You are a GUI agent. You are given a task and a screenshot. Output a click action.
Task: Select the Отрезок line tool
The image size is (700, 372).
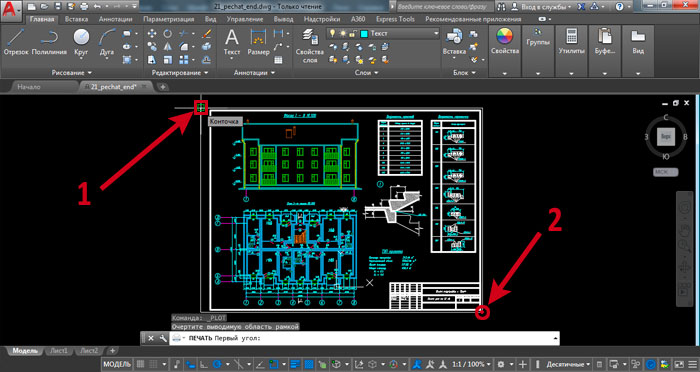point(16,42)
